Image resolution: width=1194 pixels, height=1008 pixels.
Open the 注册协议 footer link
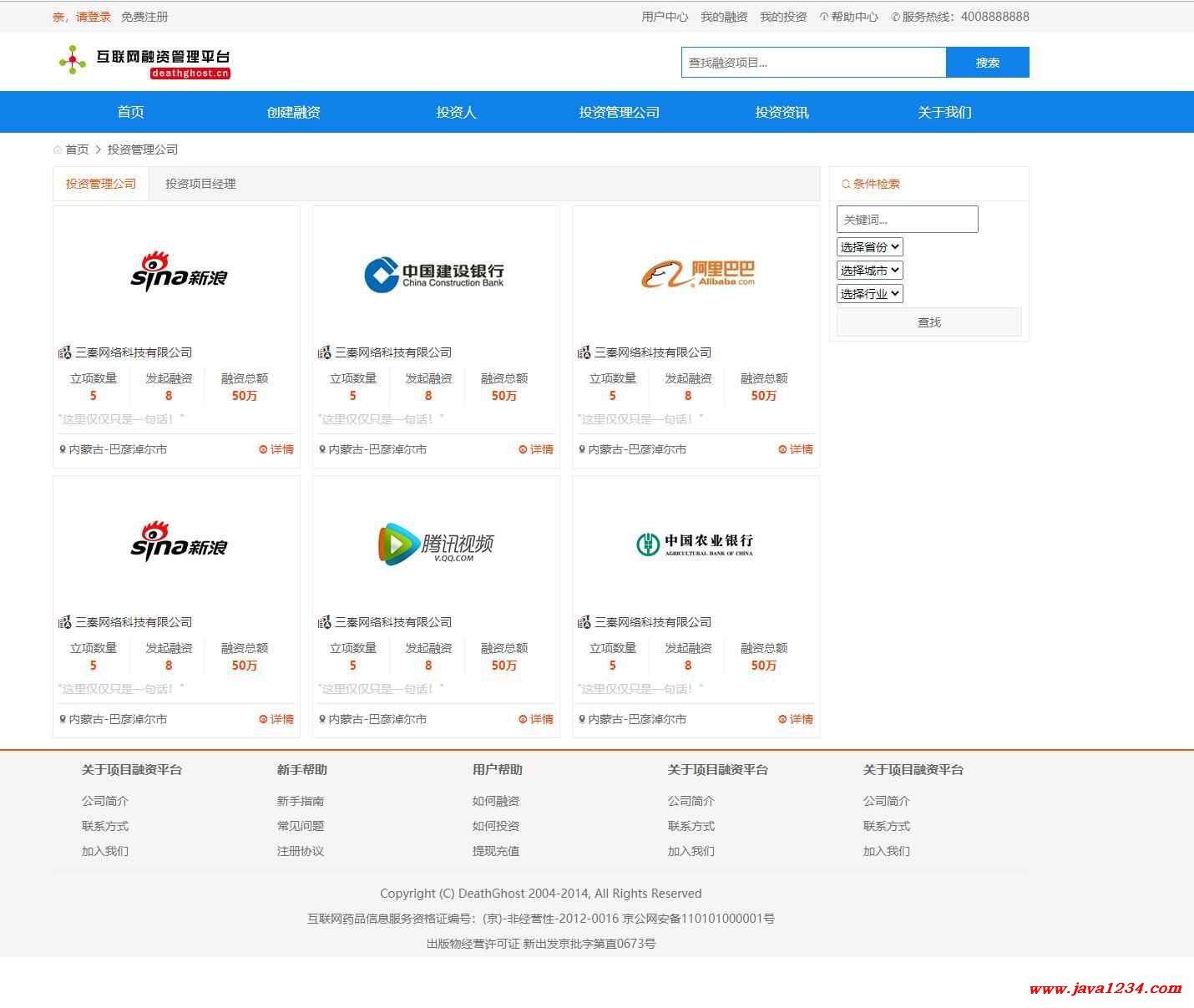[301, 851]
